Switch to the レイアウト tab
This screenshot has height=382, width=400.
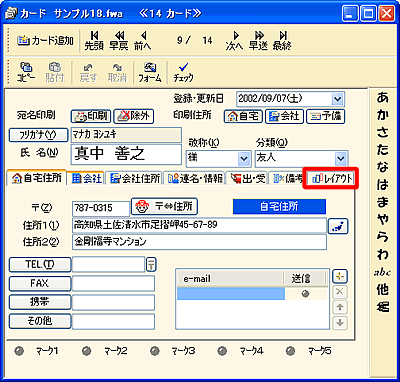point(331,179)
